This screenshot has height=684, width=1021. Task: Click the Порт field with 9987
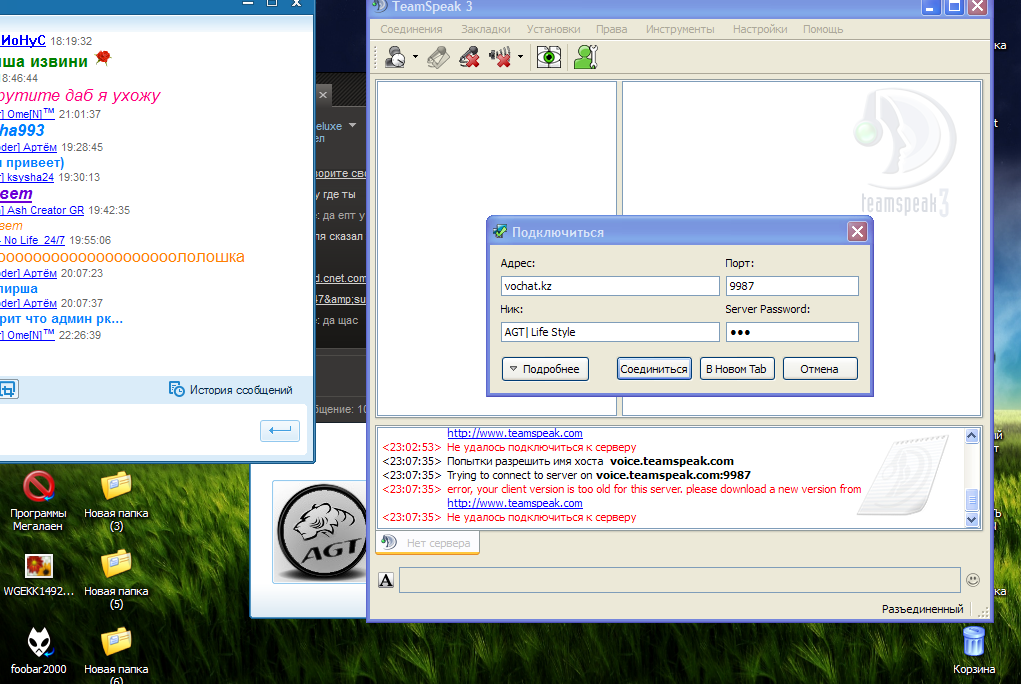(x=792, y=286)
